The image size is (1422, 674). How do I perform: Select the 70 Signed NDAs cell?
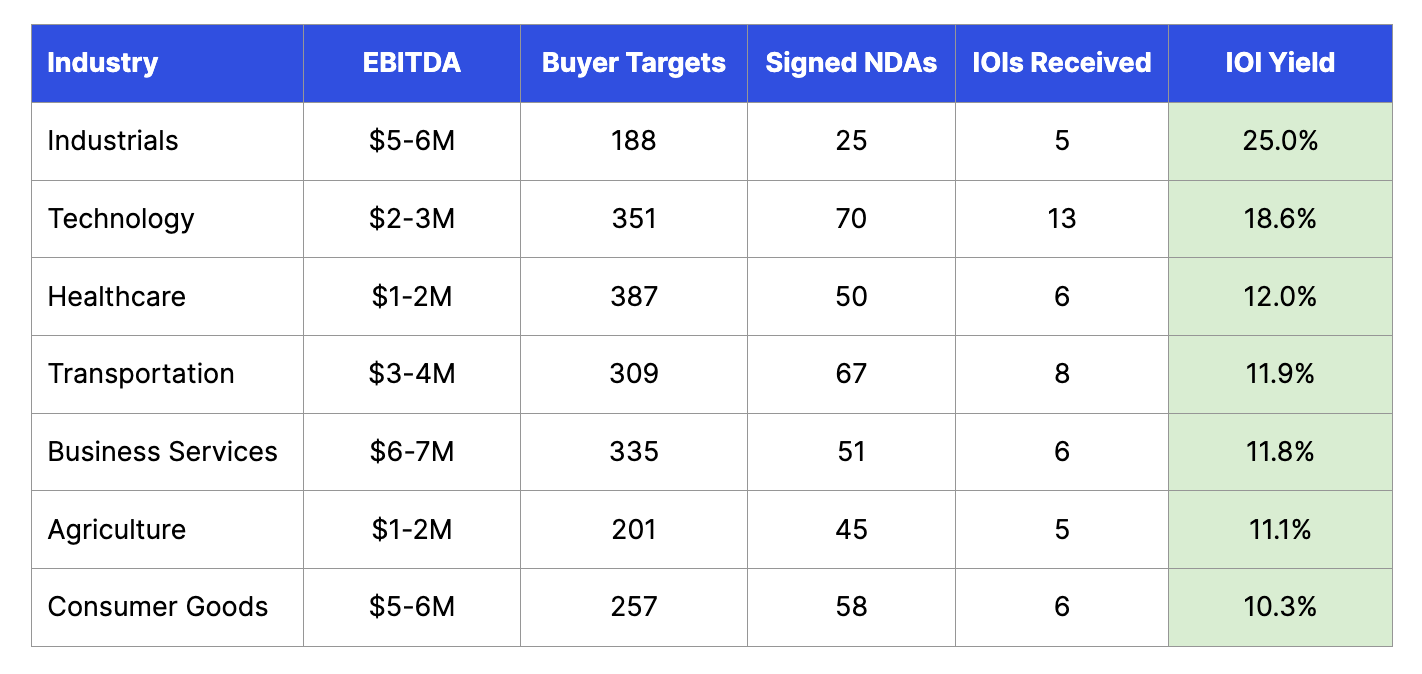pyautogui.click(x=851, y=219)
